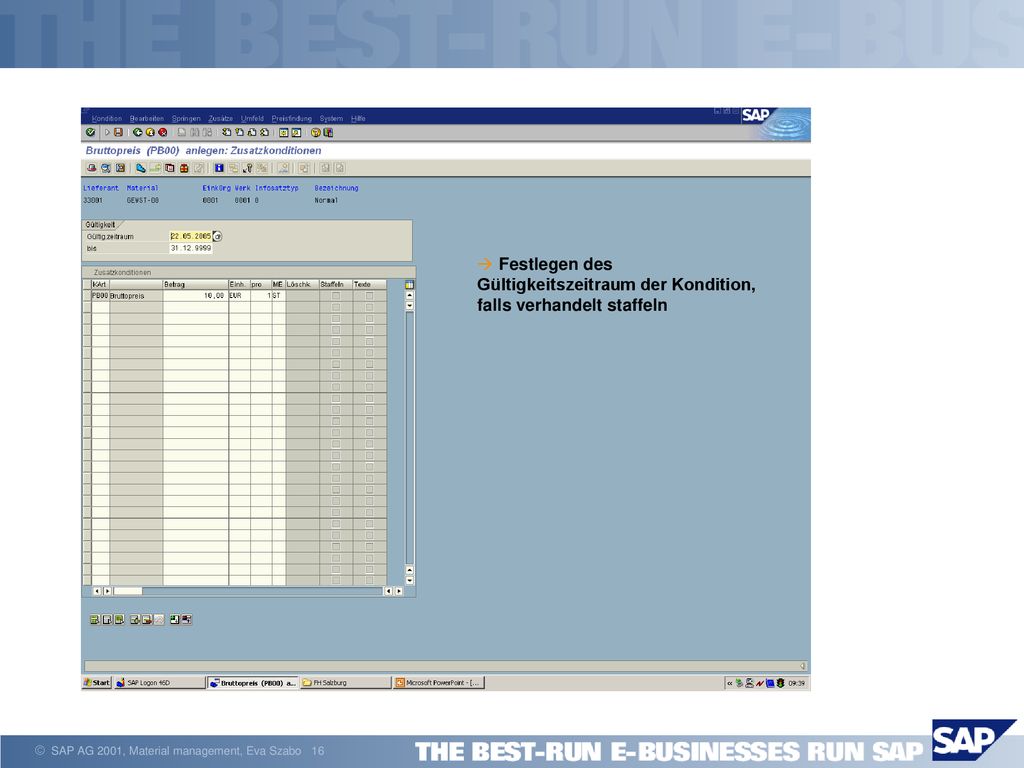Click the table configuration icon above scrollbar
Image resolution: width=1024 pixels, height=768 pixels.
coord(409,285)
